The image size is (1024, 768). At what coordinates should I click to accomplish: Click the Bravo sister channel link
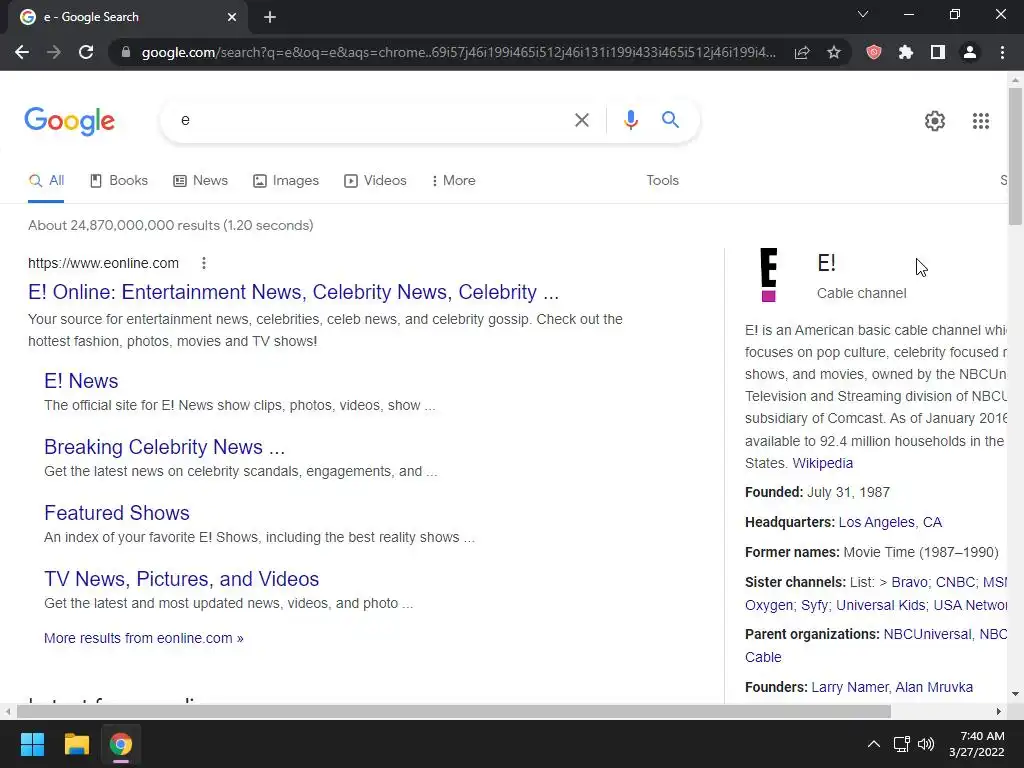point(909,582)
